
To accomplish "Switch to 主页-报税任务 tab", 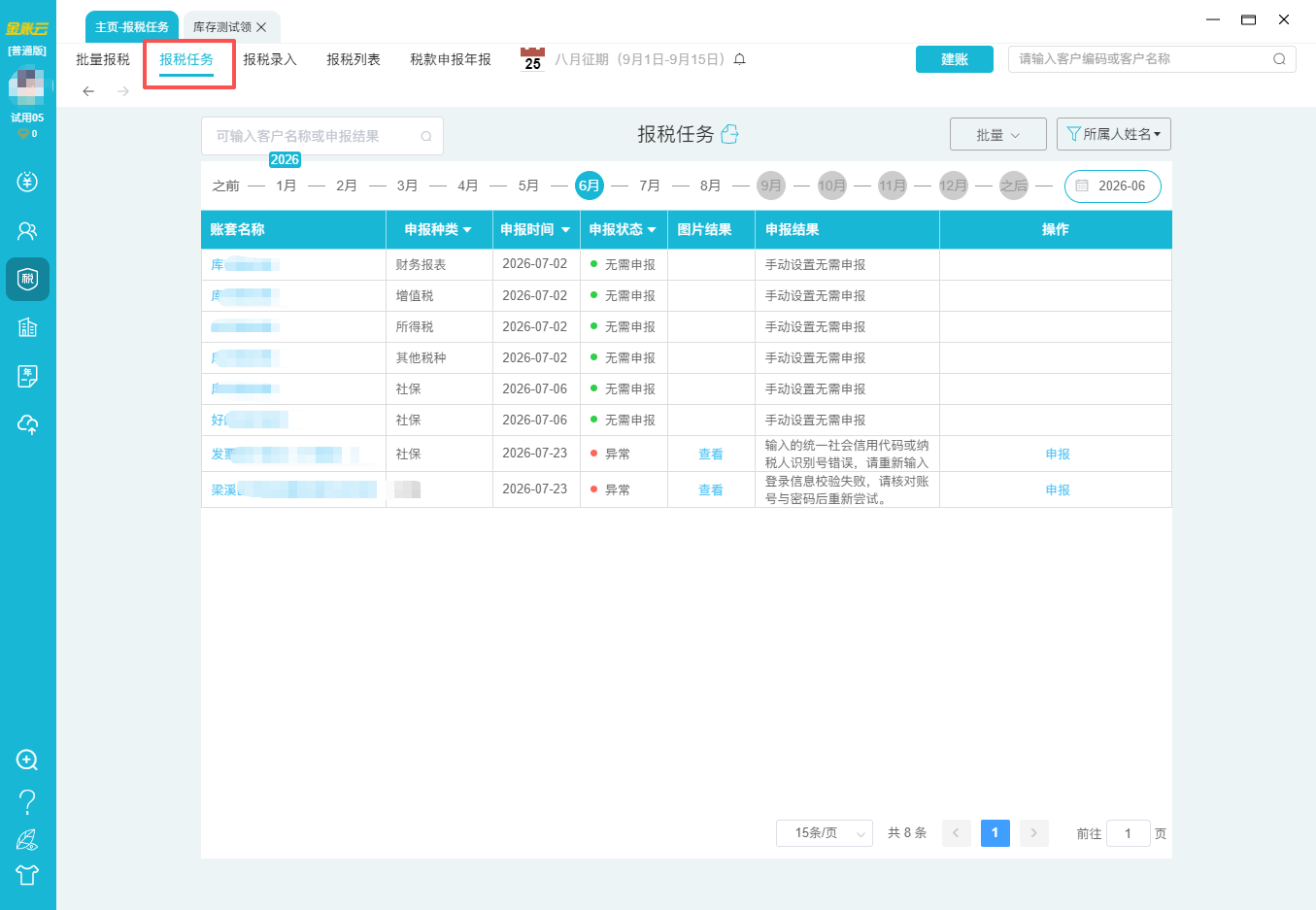I will coord(131,27).
